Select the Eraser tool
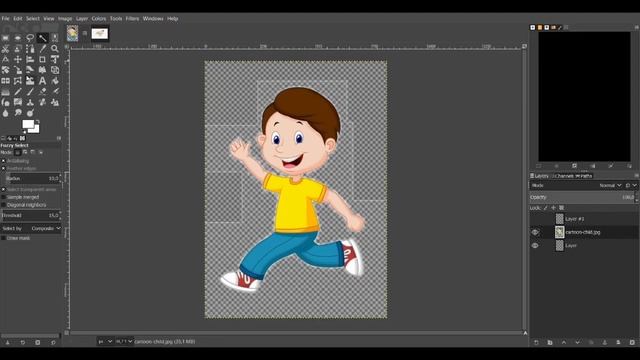This screenshot has height=360, width=640. (42, 91)
